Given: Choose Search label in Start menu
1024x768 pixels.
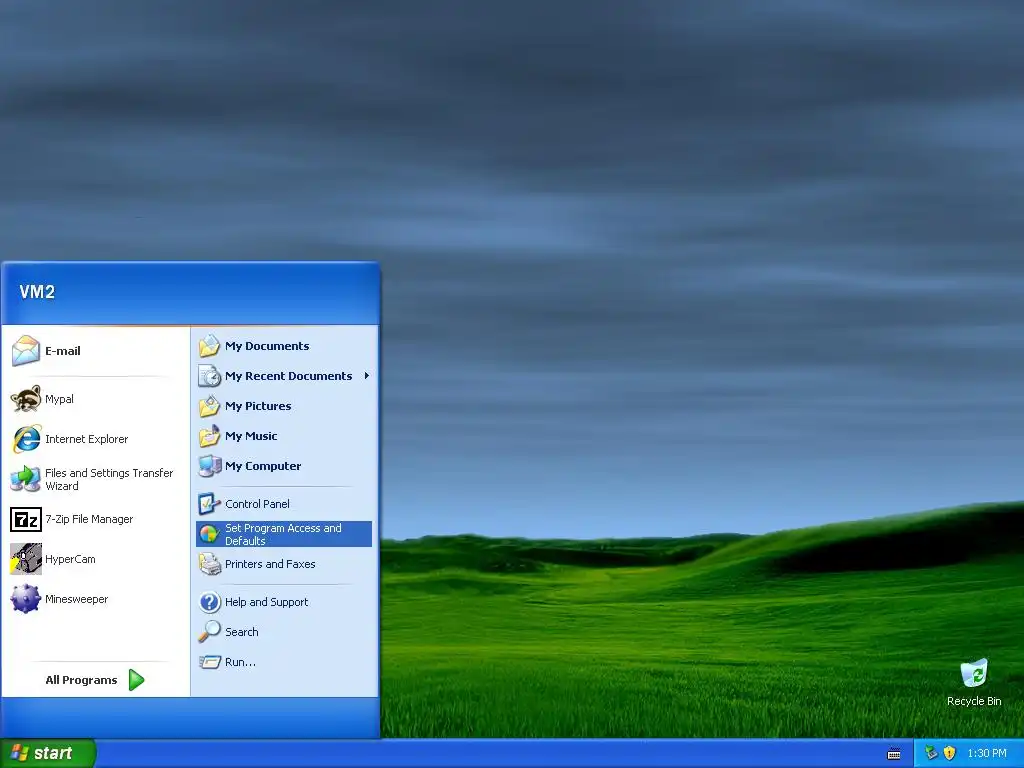Looking at the screenshot, I should pyautogui.click(x=242, y=632).
